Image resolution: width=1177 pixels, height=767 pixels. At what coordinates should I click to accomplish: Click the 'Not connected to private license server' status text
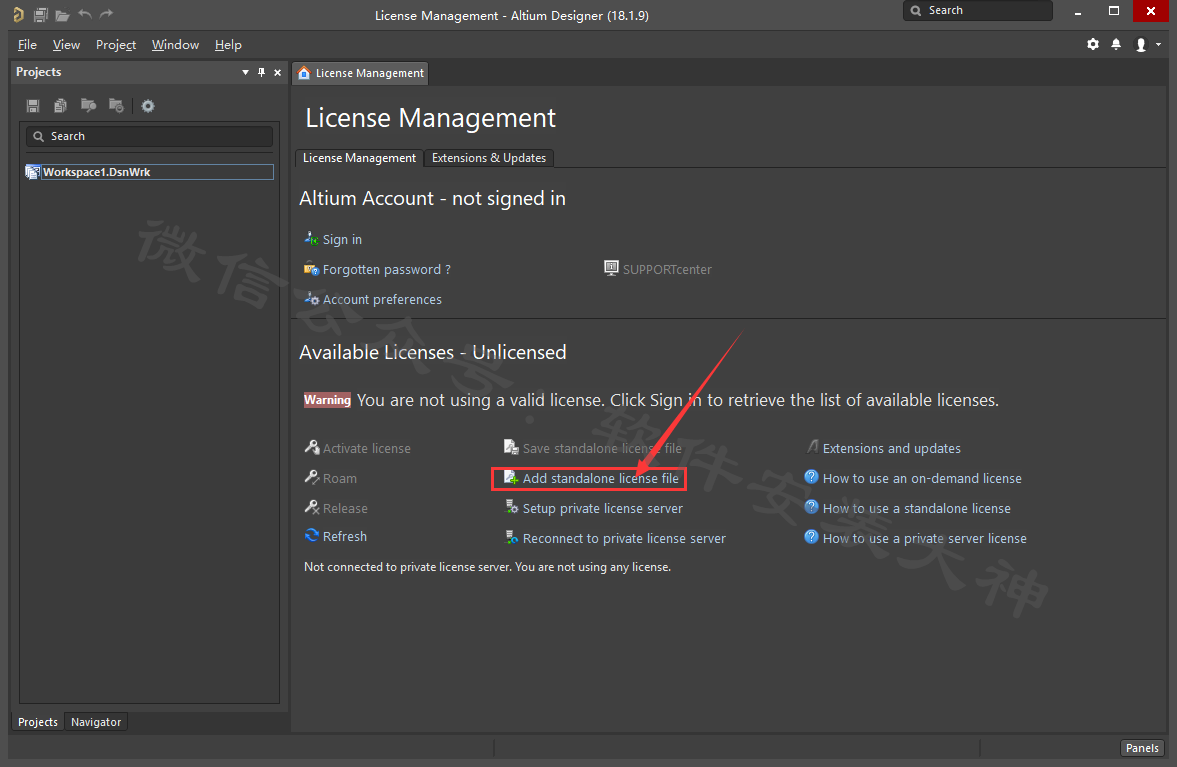coord(487,567)
